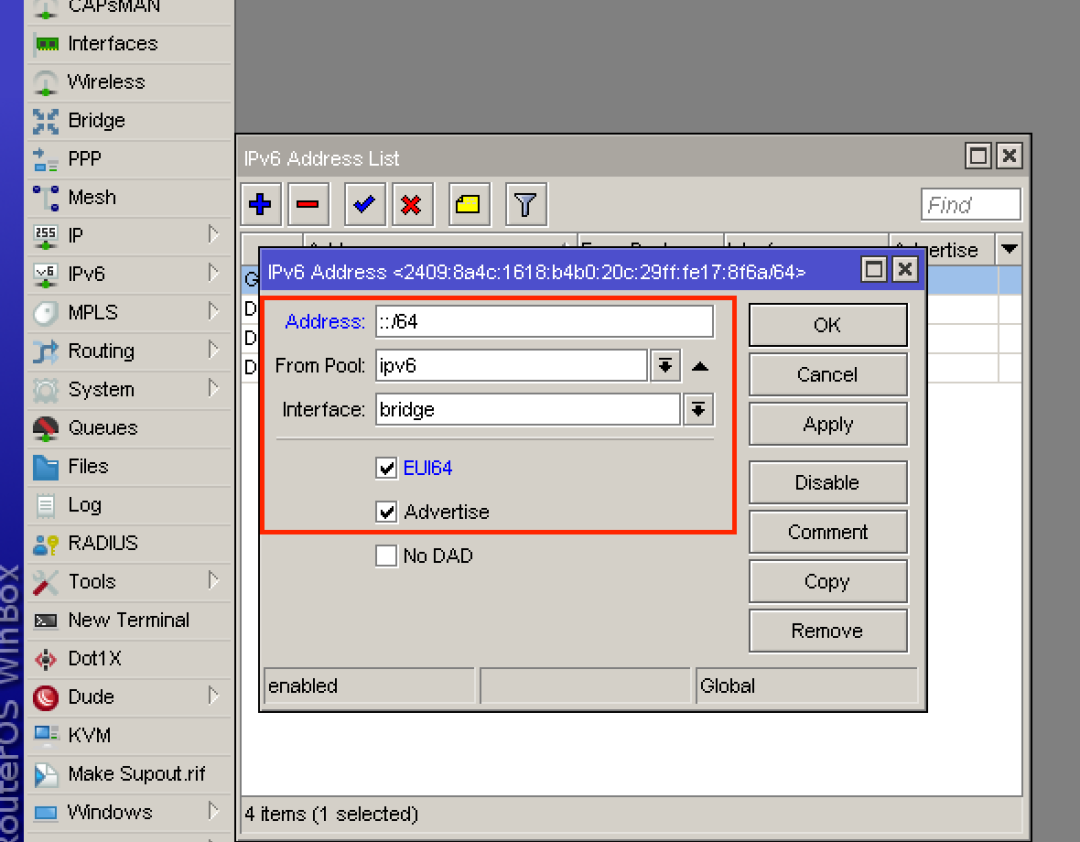The image size is (1080, 842).
Task: Click OK in IPv6 Address dialog
Action: [828, 325]
